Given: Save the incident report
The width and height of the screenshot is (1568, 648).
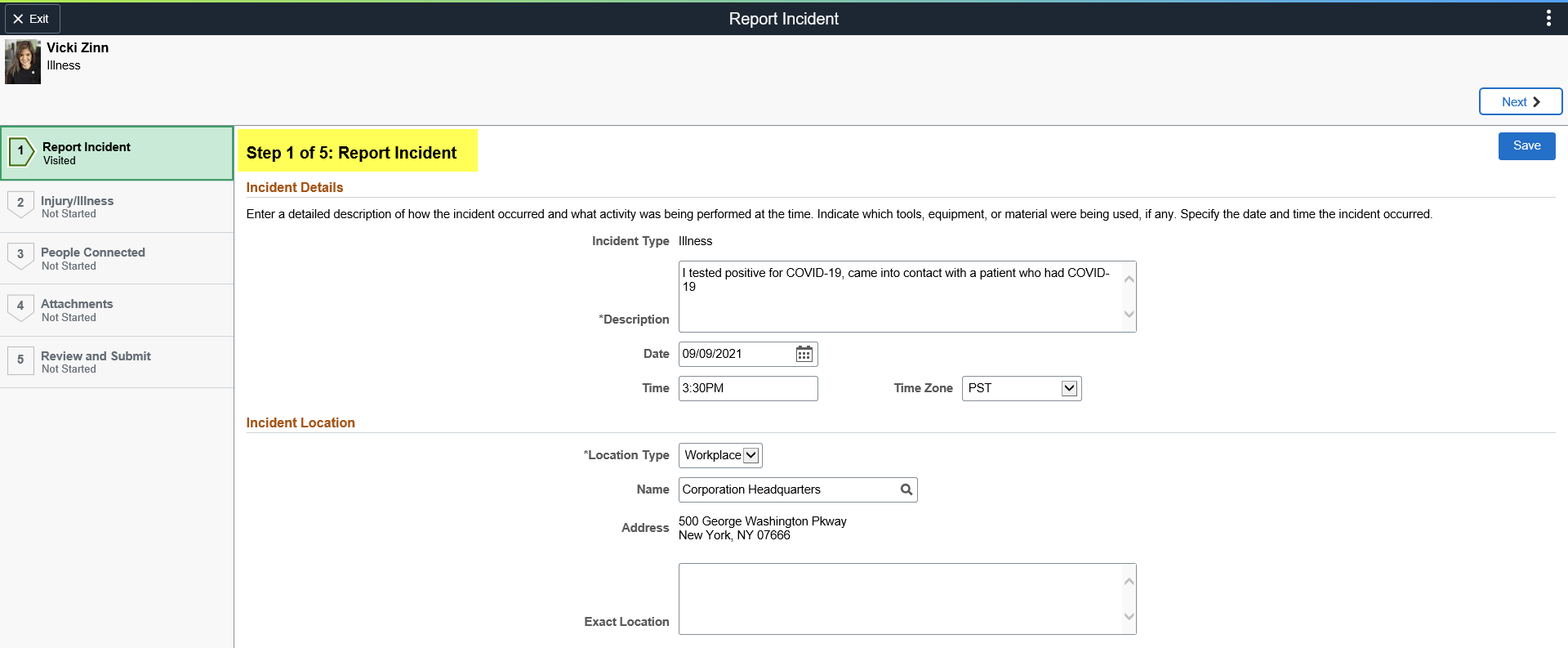Looking at the screenshot, I should click(x=1526, y=145).
